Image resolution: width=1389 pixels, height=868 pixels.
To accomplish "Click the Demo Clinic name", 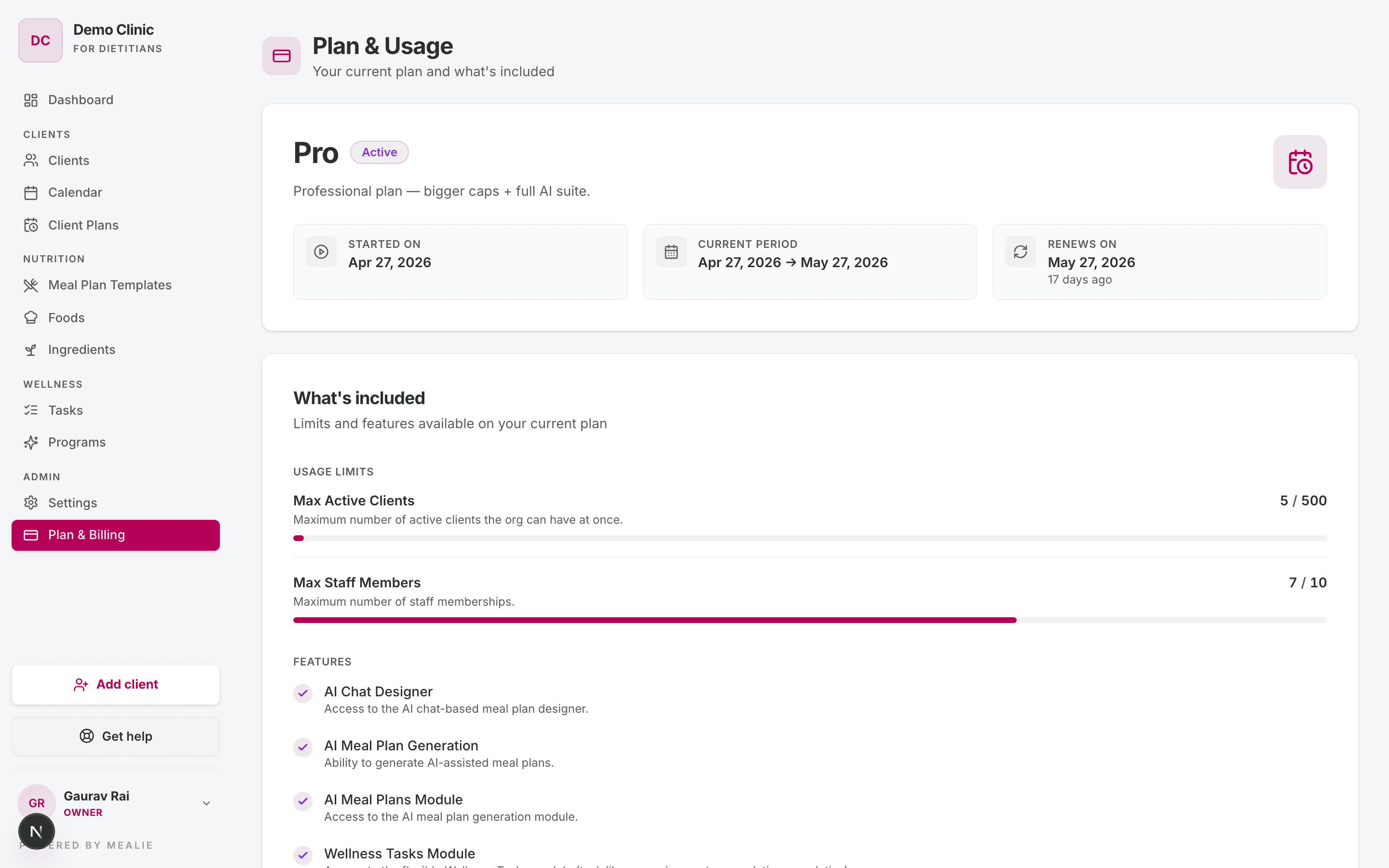I will 113,30.
